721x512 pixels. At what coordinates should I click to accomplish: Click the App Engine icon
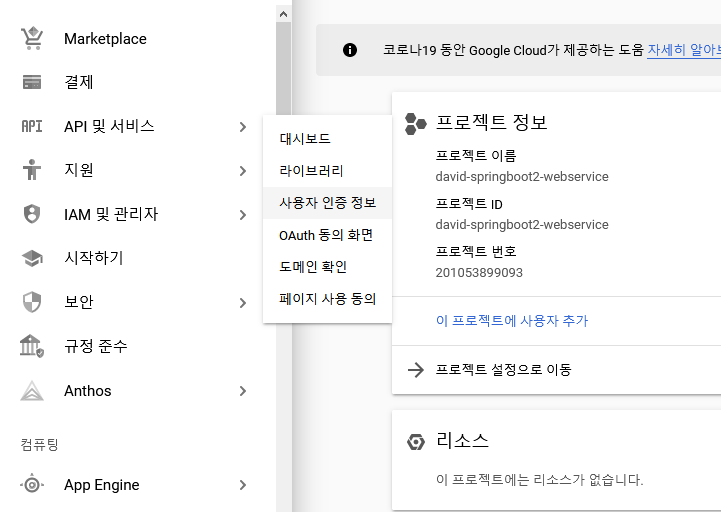[x=32, y=484]
